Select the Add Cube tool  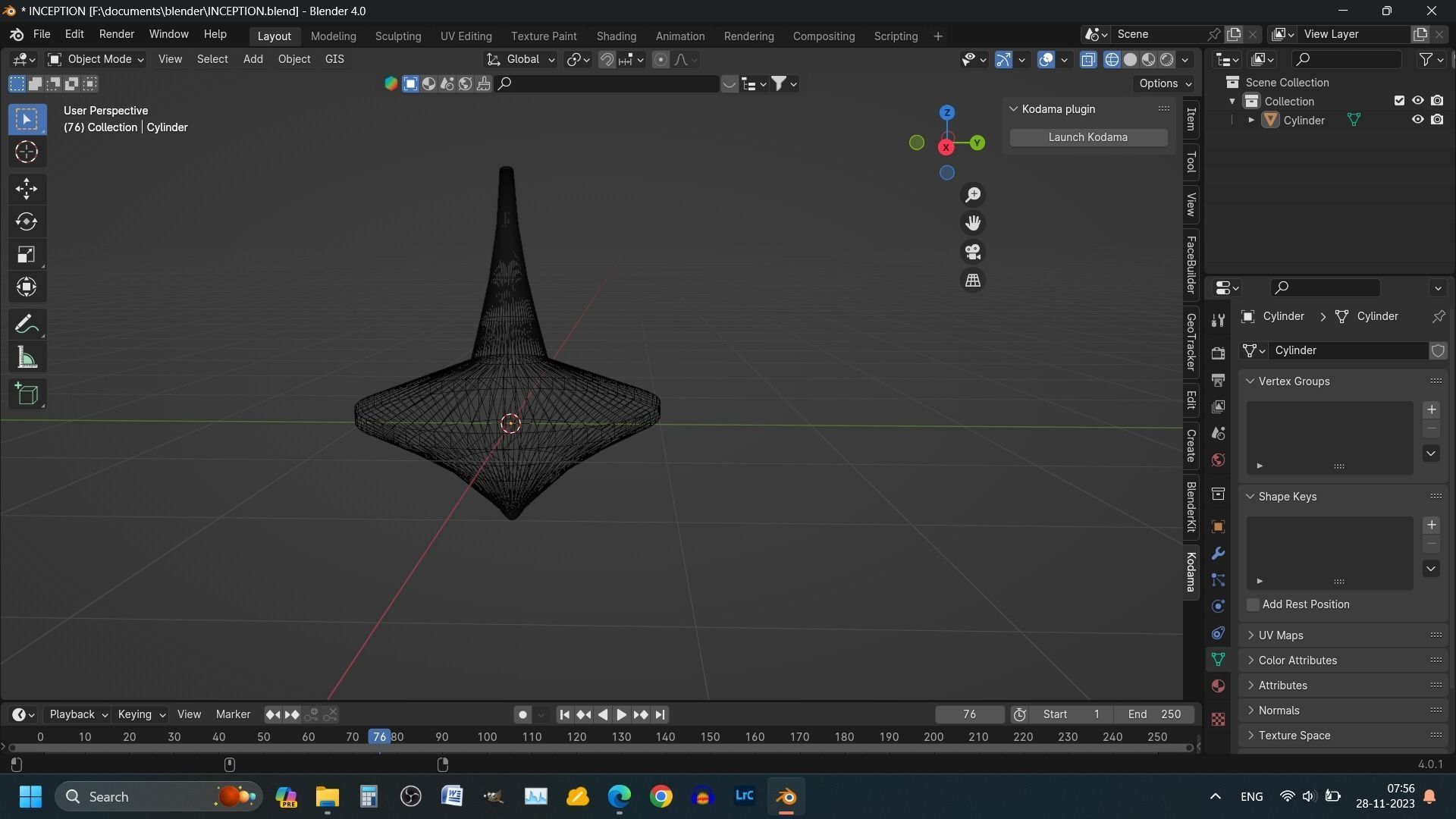tap(27, 394)
